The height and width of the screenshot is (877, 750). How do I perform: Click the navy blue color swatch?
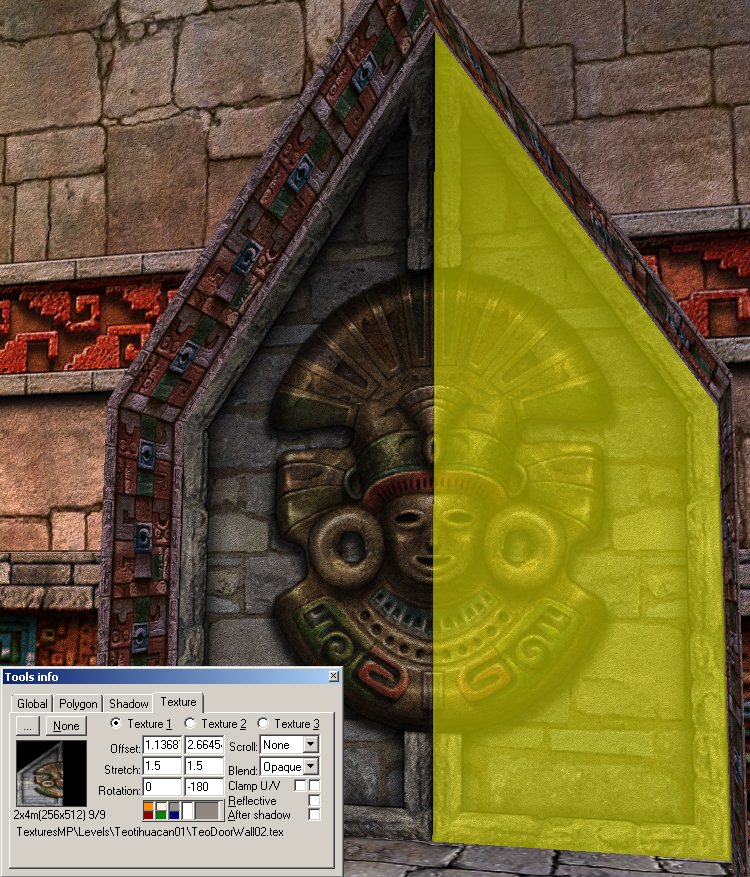[x=174, y=815]
